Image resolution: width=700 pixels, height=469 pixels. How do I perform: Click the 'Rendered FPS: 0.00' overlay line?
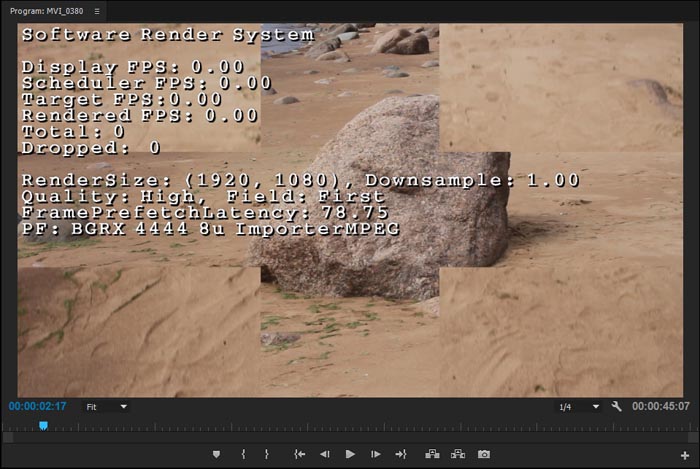140,116
